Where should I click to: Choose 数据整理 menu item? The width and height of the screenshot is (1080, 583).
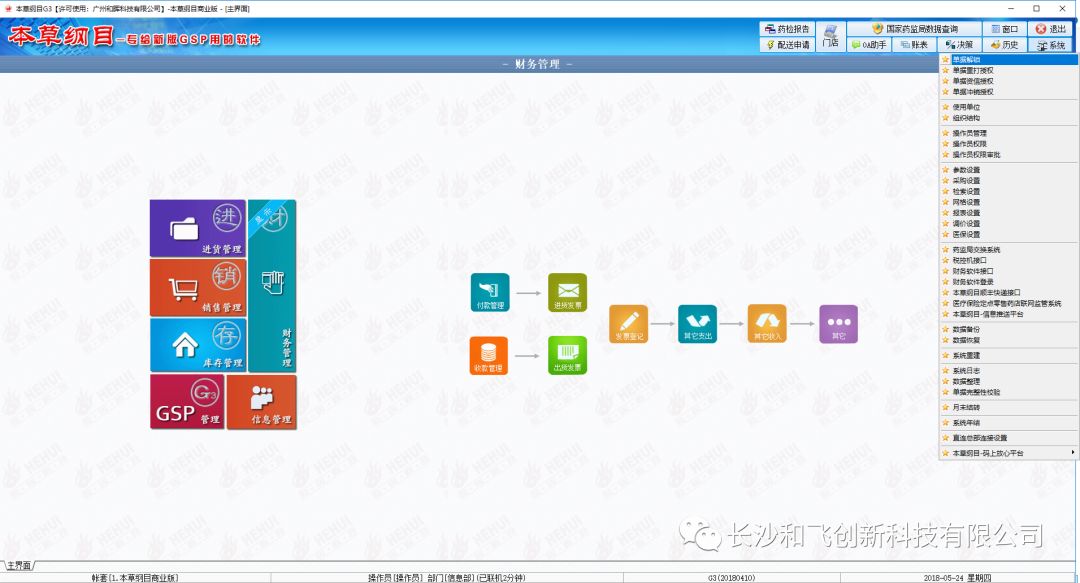1008,381
